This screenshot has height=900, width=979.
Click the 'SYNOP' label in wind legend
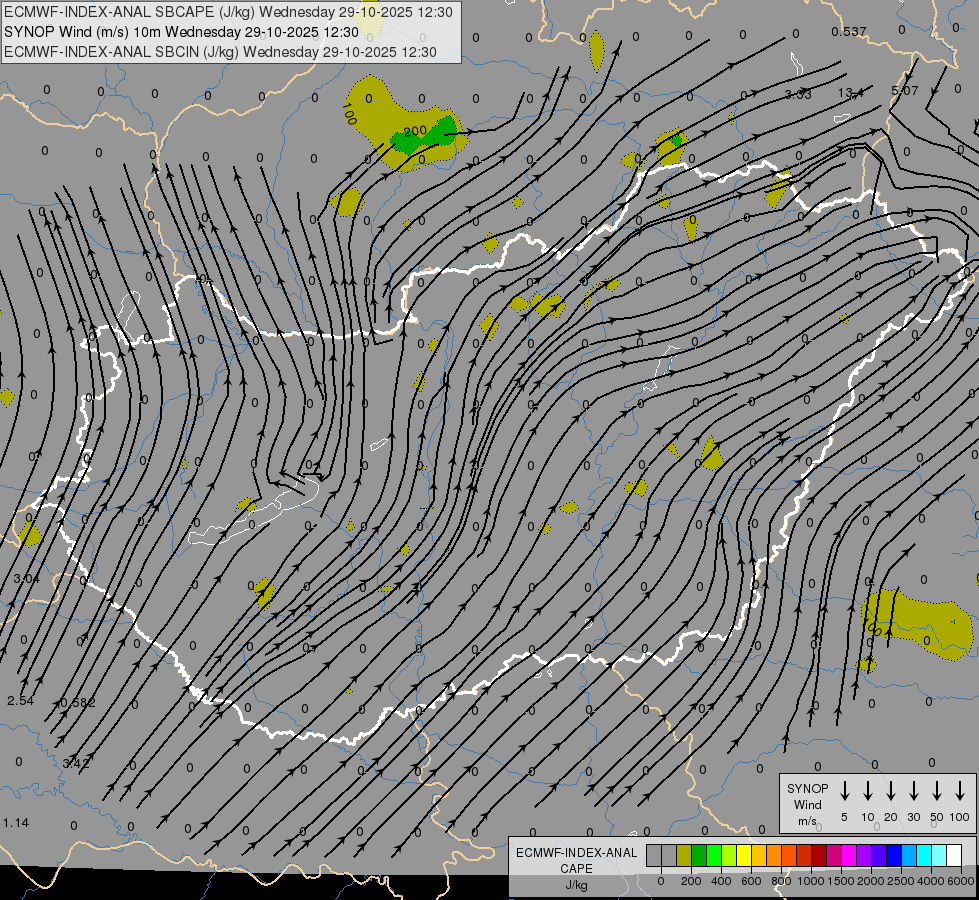click(807, 788)
